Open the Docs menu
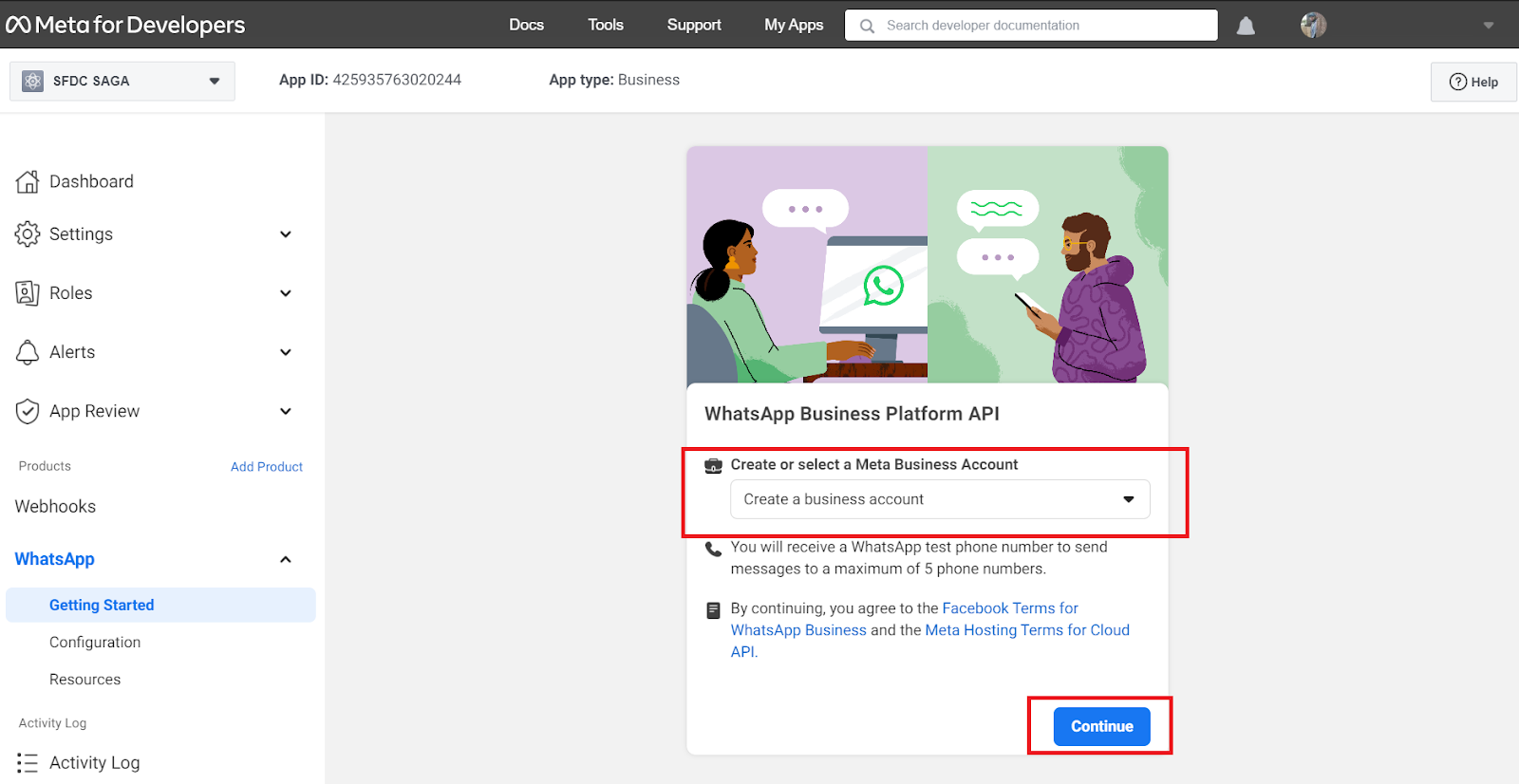This screenshot has width=1519, height=784. click(x=526, y=25)
